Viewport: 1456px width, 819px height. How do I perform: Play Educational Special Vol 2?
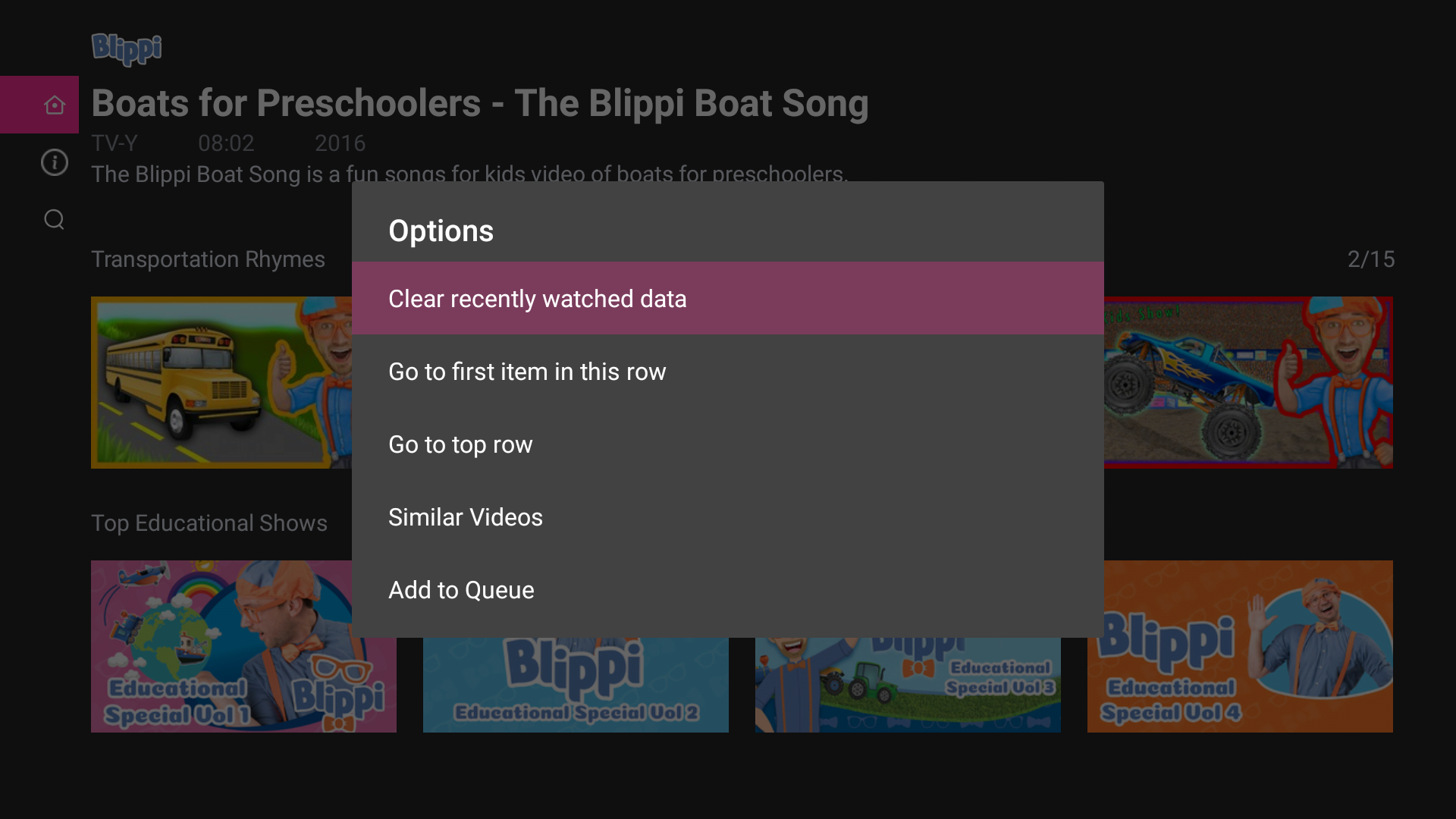coord(575,682)
